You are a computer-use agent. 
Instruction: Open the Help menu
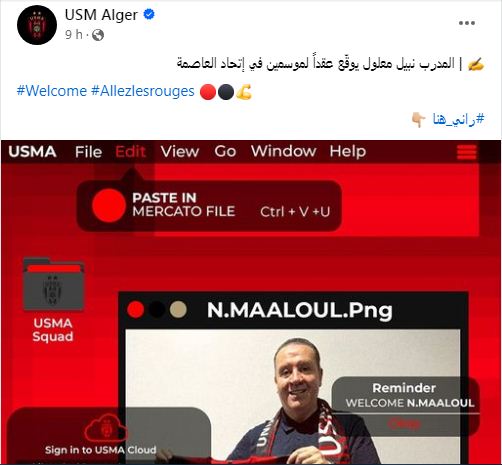point(348,152)
